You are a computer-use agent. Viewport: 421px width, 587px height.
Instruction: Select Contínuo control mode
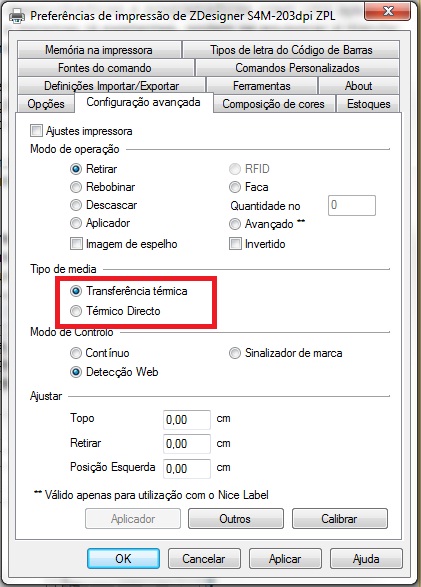click(x=76, y=353)
